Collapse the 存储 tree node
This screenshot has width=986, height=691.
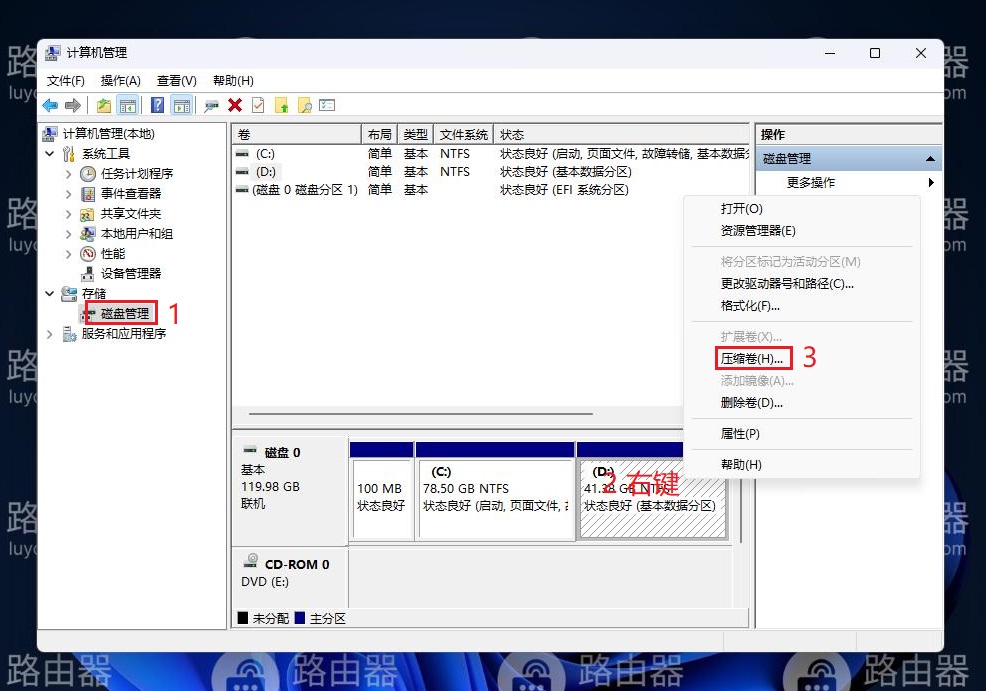[50, 294]
